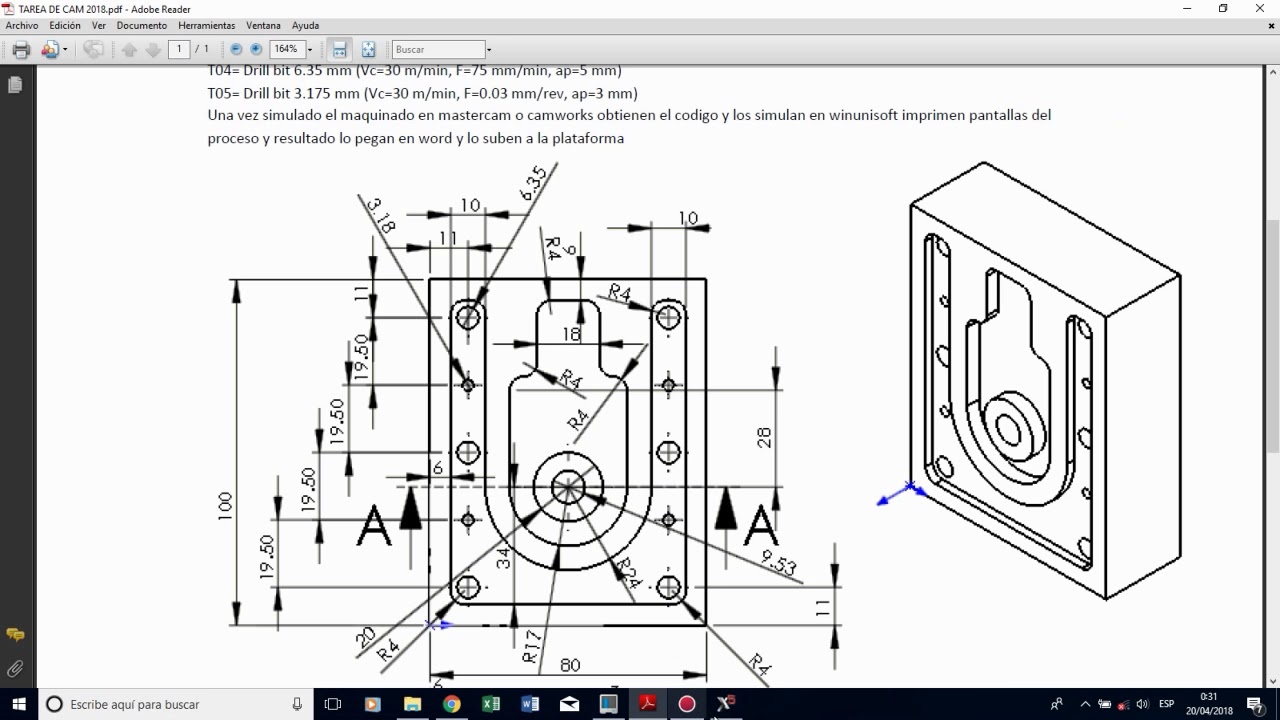Open the Ventana menu
The width and height of the screenshot is (1280, 720).
(x=264, y=25)
